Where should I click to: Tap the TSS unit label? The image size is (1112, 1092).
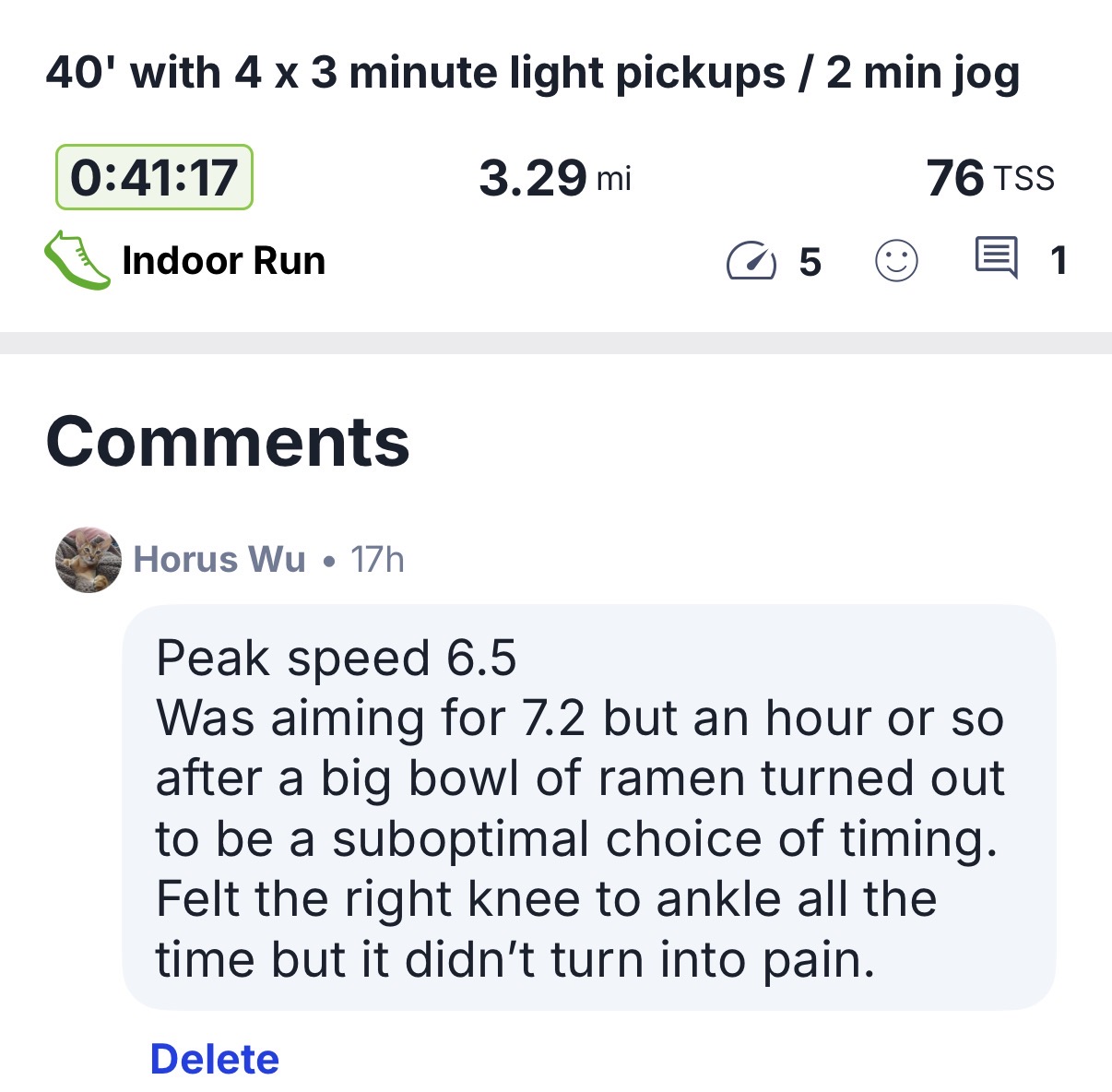tap(1023, 178)
